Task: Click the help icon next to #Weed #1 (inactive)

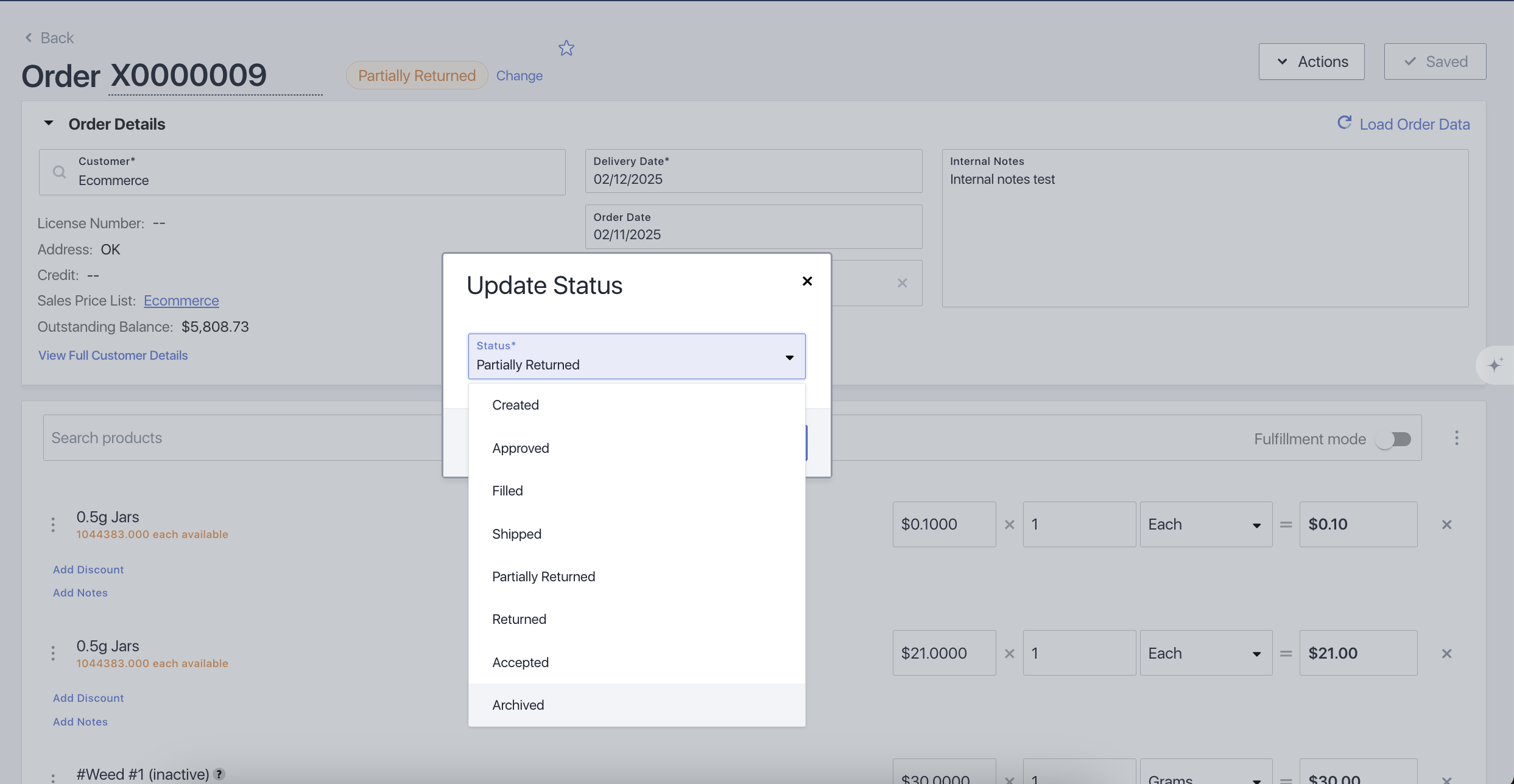Action: click(x=219, y=774)
